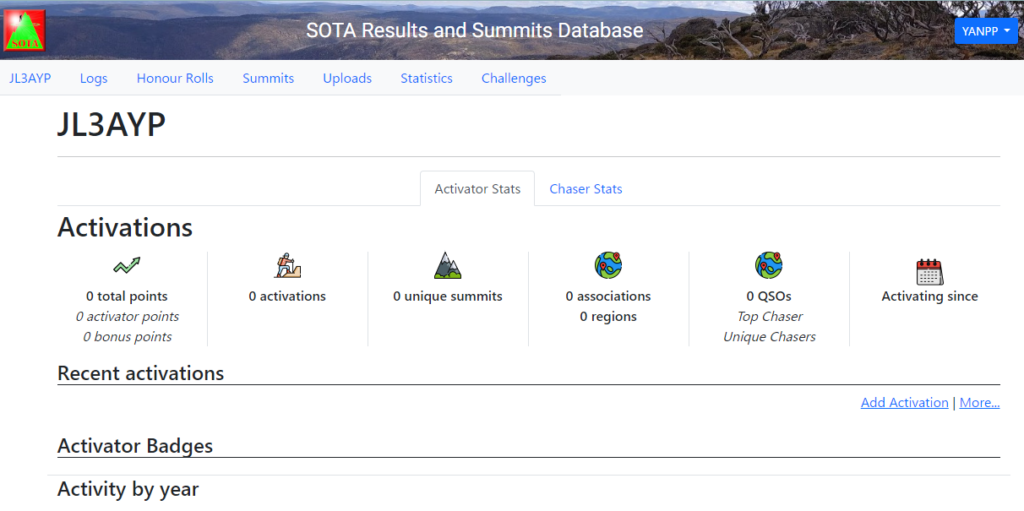This screenshot has width=1024, height=511.
Task: Open the Logs menu
Action: [x=93, y=78]
